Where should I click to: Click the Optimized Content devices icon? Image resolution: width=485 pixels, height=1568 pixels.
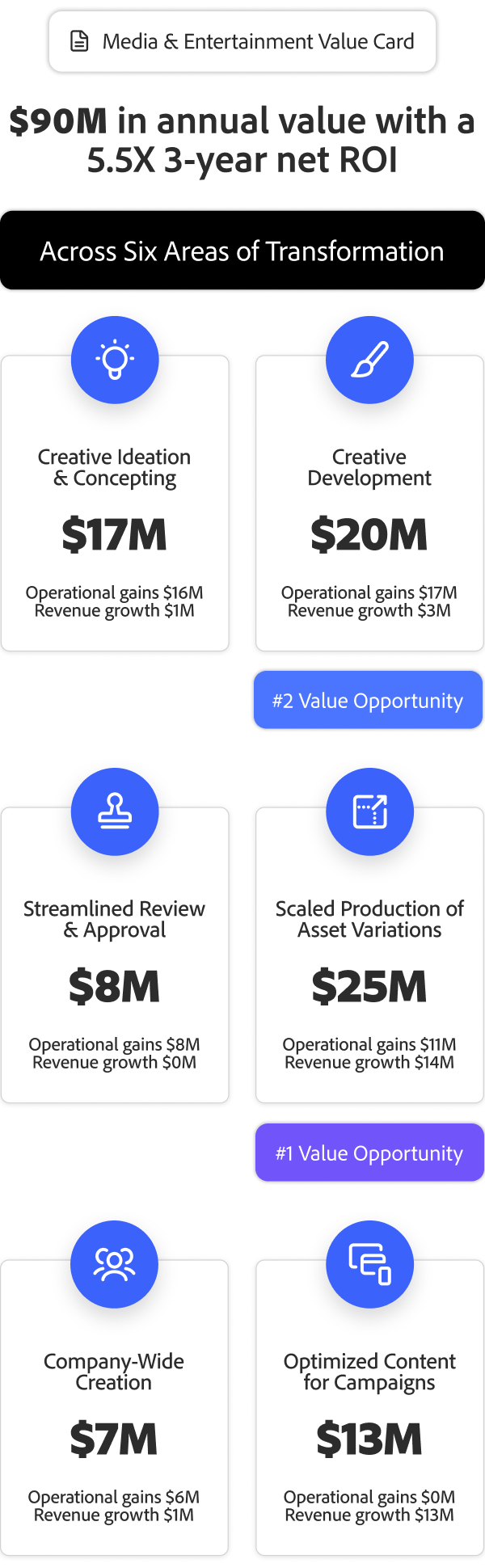coord(369,1264)
